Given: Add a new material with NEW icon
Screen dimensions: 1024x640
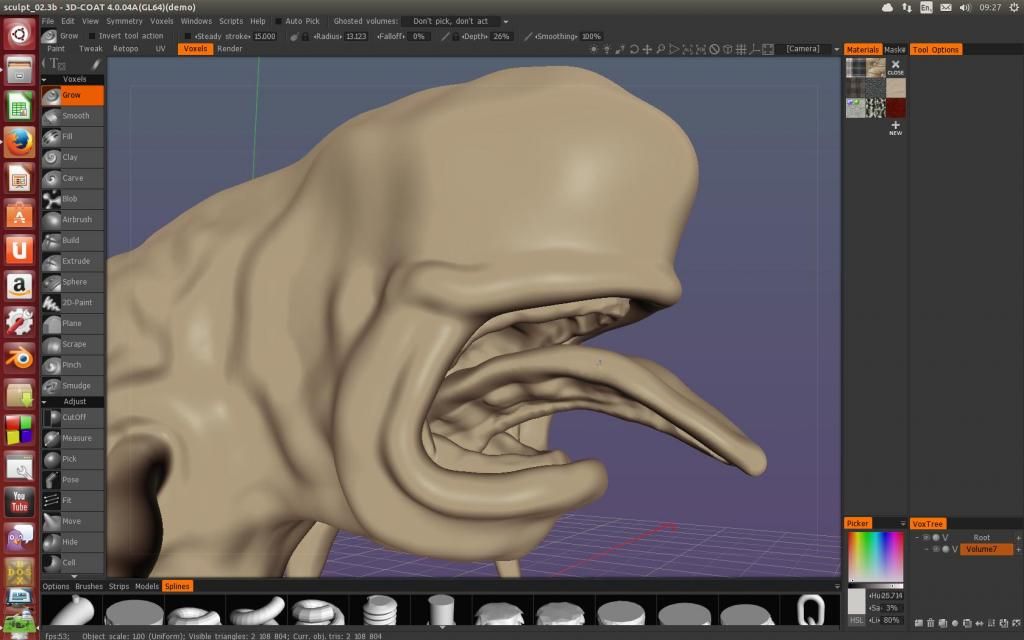Looking at the screenshot, I should 895,127.
